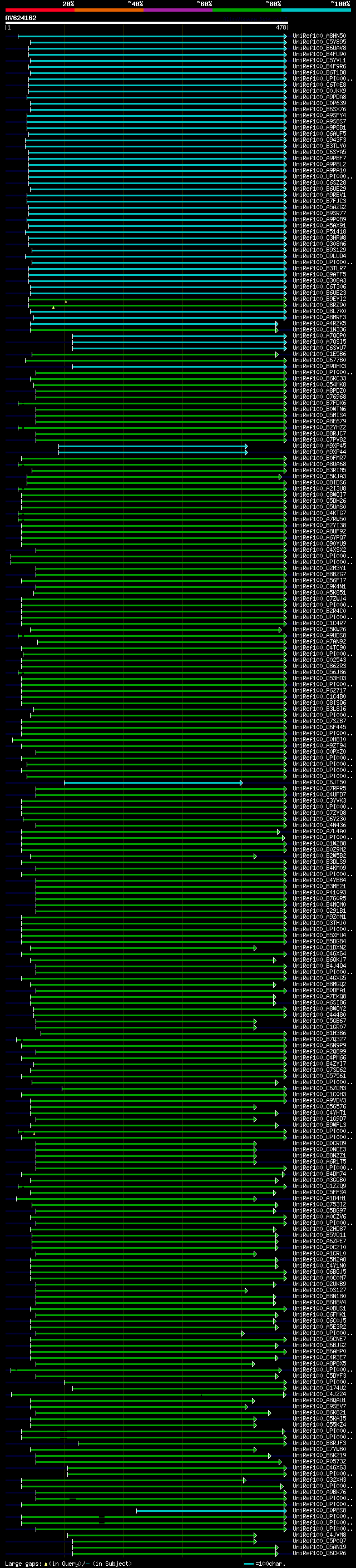The image size is (356, 1568).
Task: Click hit name UniRef100_B0FMR7
Action: point(319,458)
